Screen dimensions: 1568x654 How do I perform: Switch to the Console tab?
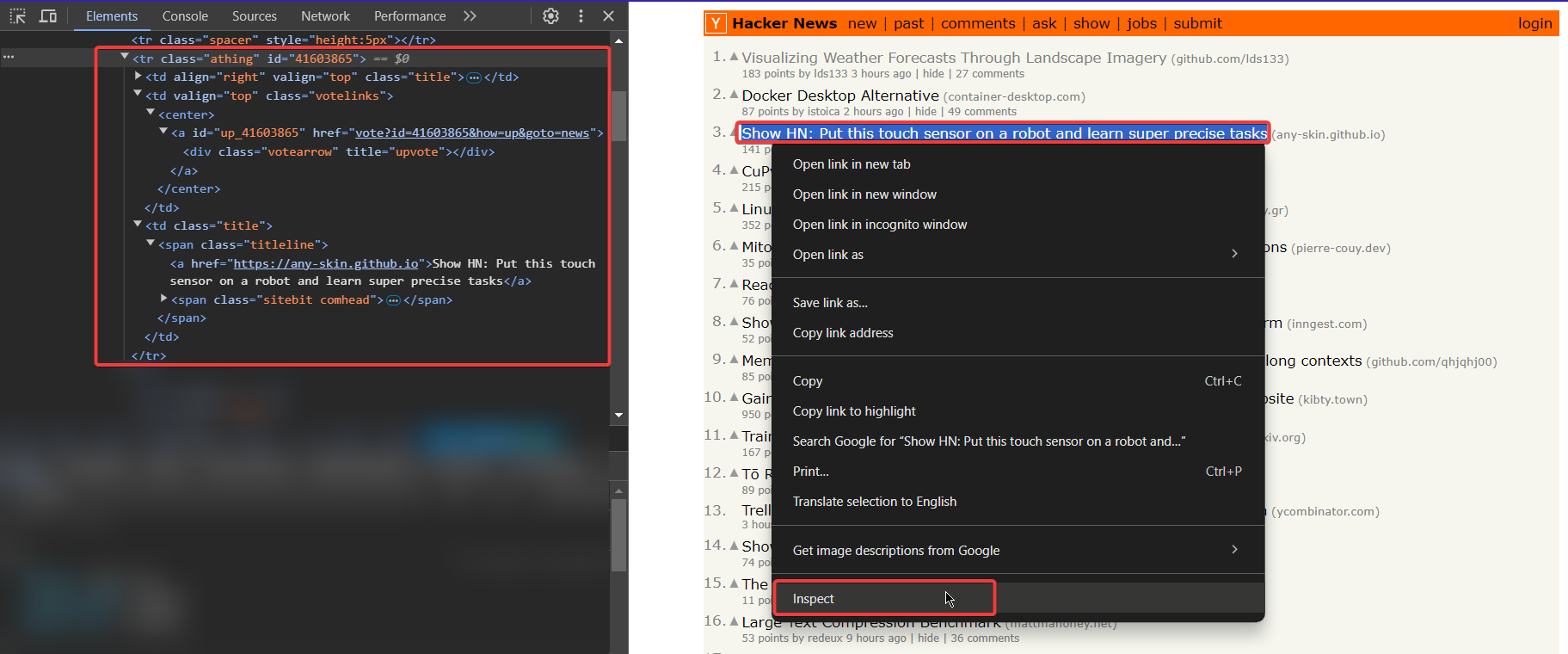(x=185, y=16)
